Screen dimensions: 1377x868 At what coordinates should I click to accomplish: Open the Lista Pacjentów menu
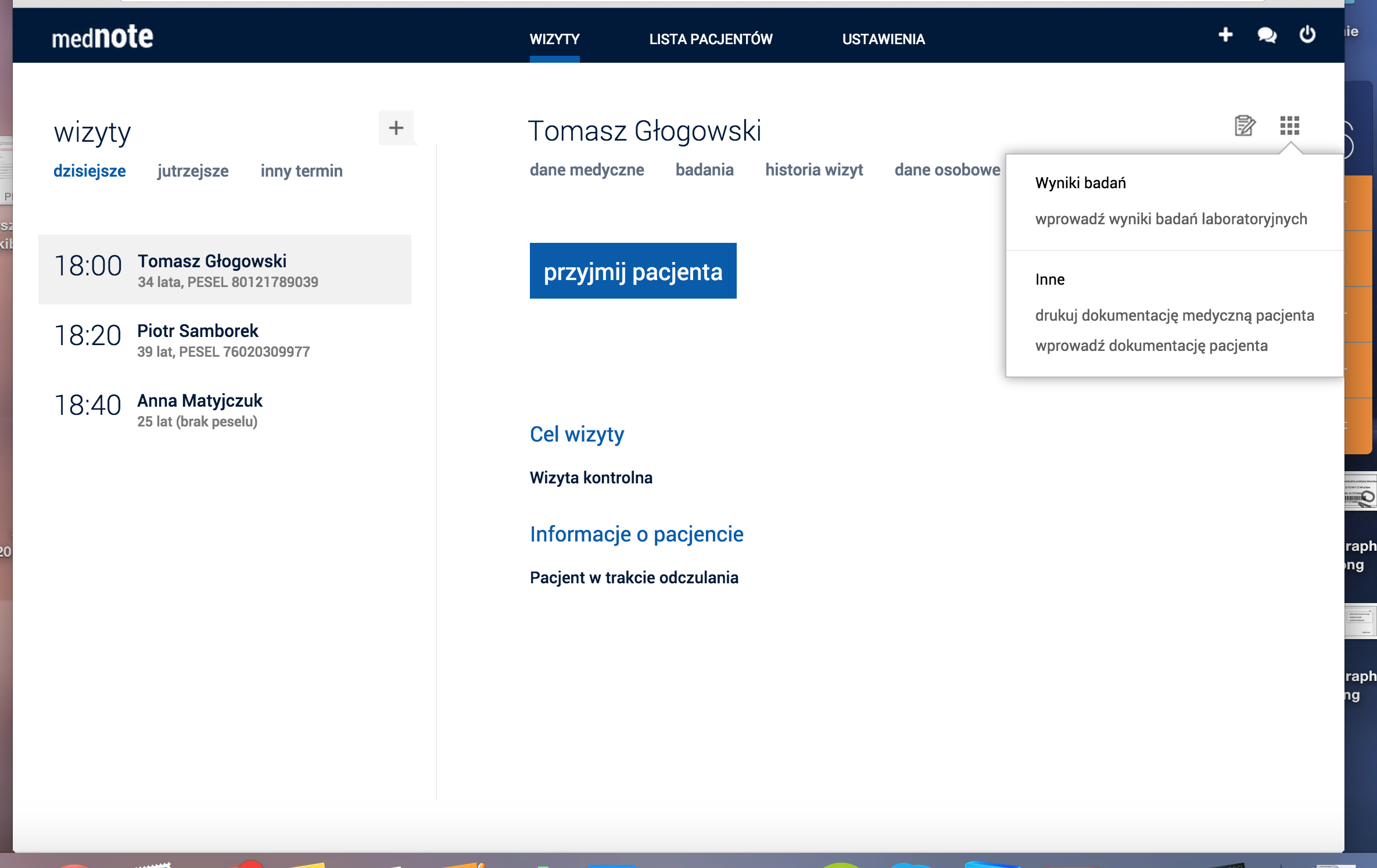pos(711,39)
